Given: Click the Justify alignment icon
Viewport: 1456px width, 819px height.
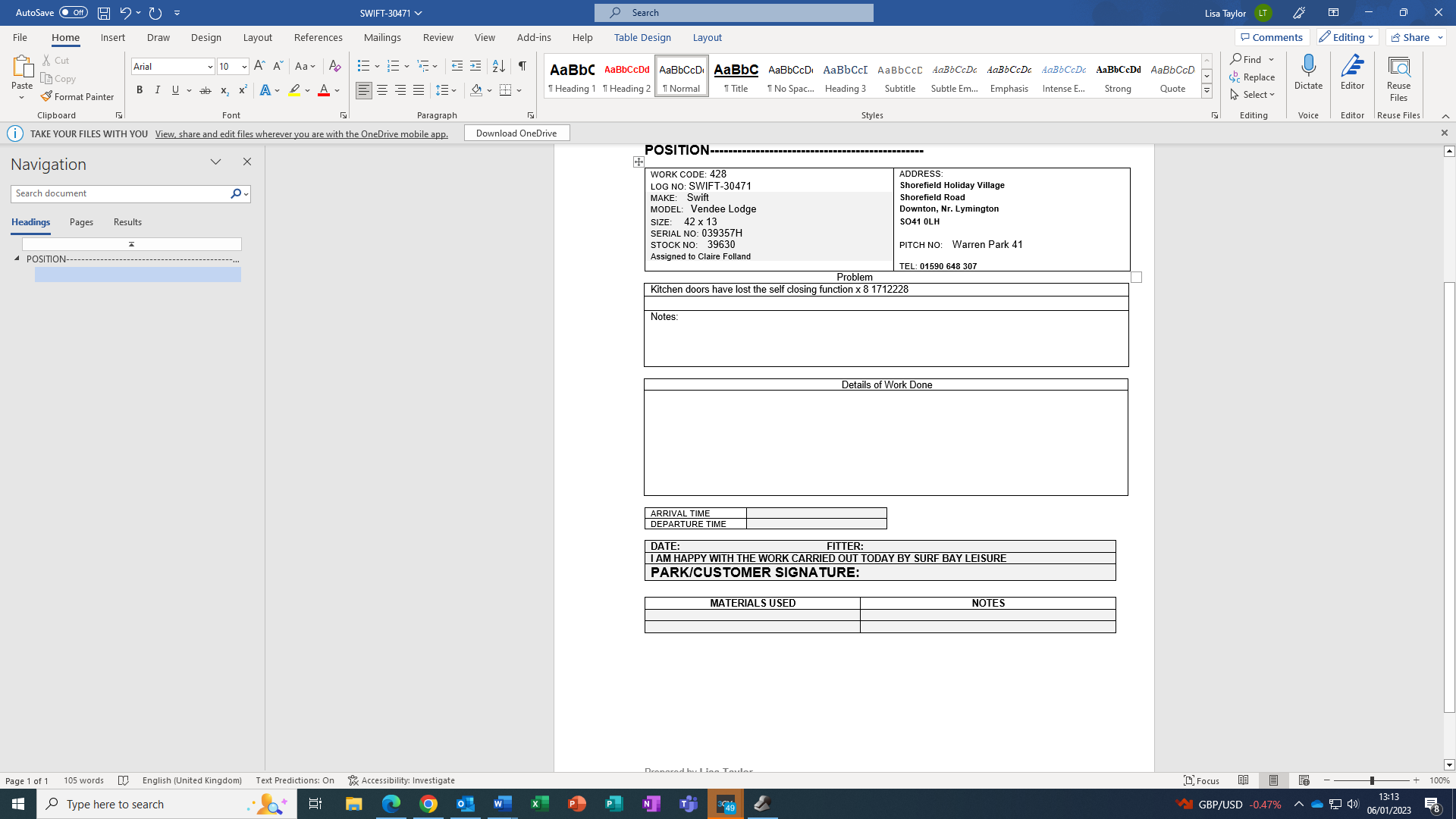Looking at the screenshot, I should 419,90.
